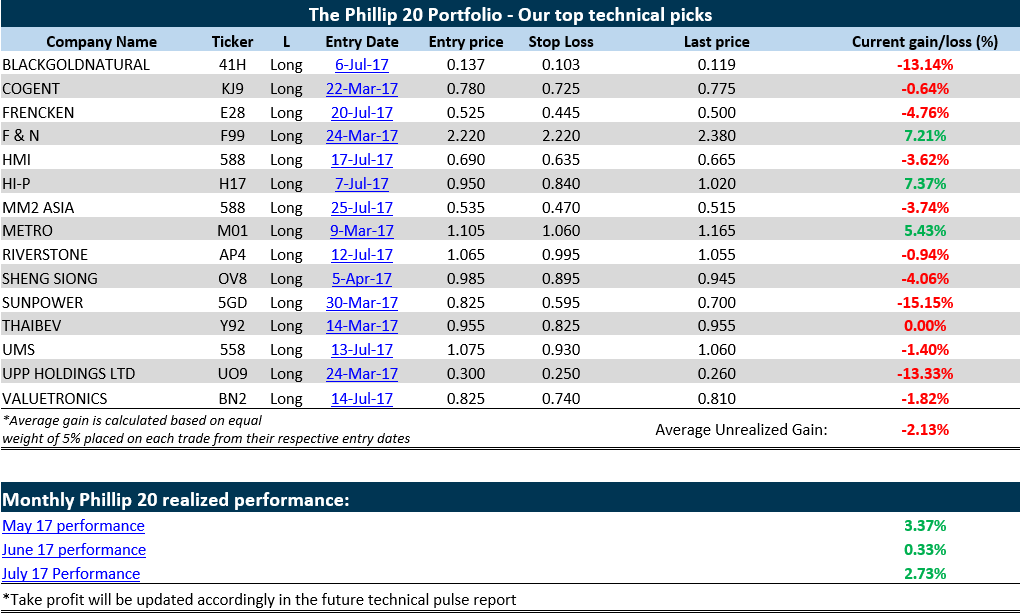This screenshot has height=616, width=1022.
Task: Select the Current gain/loss (%) header
Action: coord(925,42)
